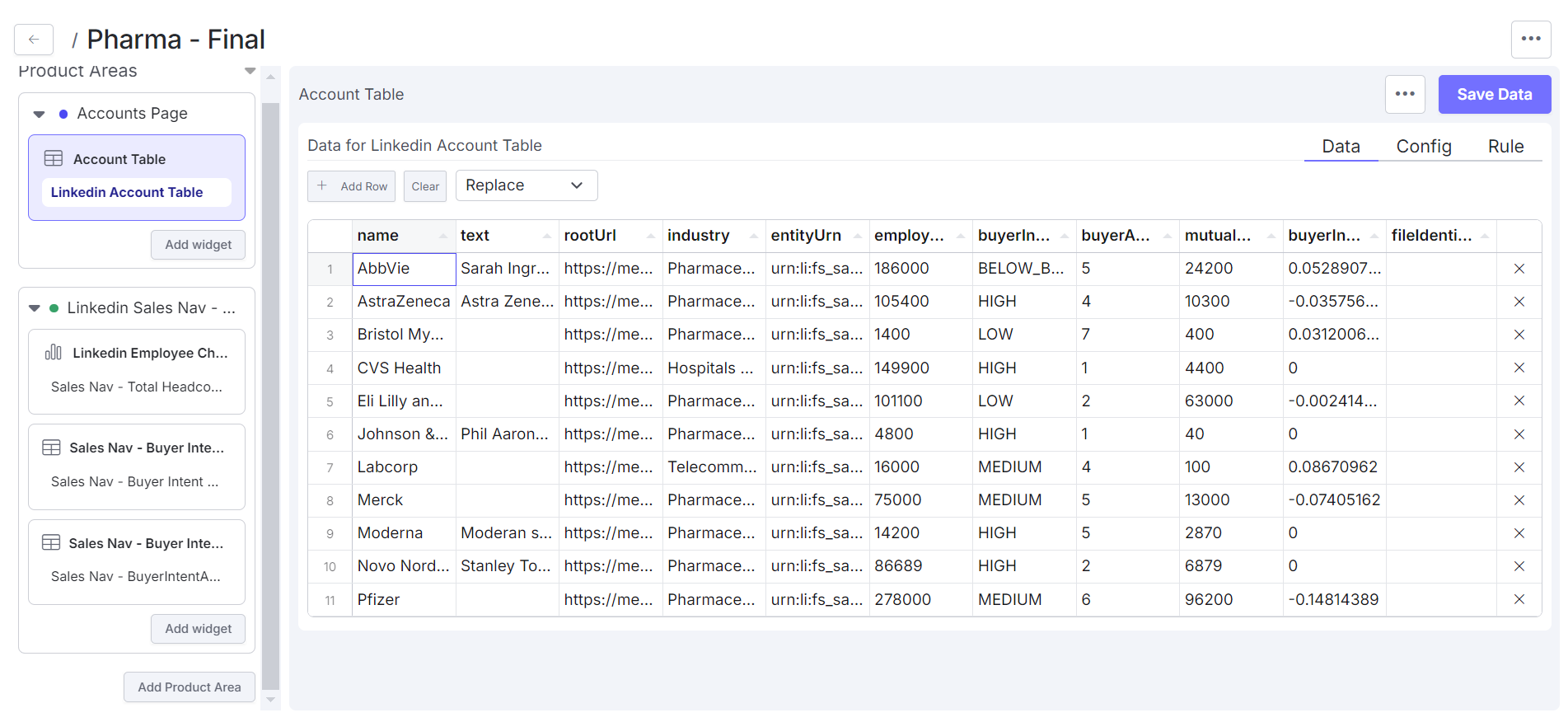This screenshot has height=722, width=1568.
Task: Delete the AbbVie row with X icon
Action: tap(1519, 269)
